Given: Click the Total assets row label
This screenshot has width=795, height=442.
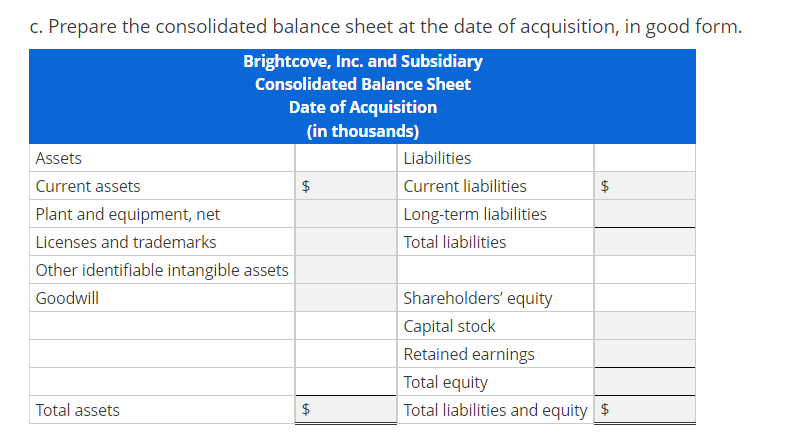Looking at the screenshot, I should pyautogui.click(x=78, y=410).
